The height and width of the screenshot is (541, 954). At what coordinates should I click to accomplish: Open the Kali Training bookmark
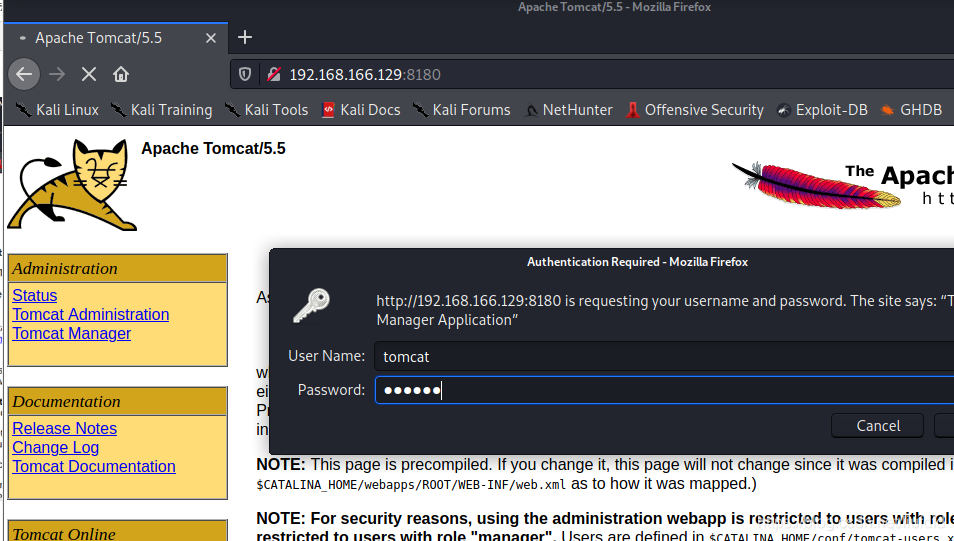[x=161, y=110]
